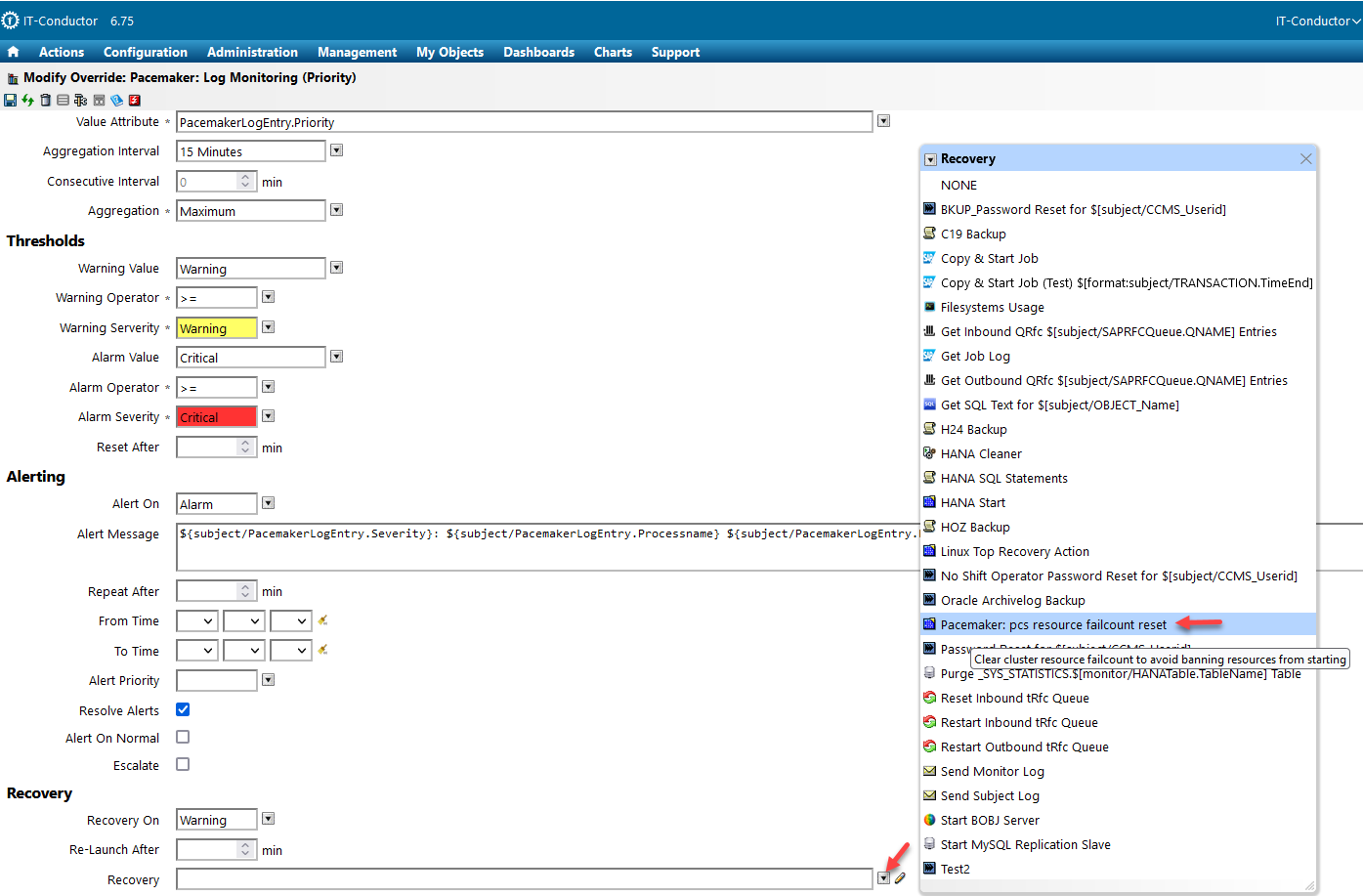Open the Aggregation Interval dropdown arrow

click(336, 150)
